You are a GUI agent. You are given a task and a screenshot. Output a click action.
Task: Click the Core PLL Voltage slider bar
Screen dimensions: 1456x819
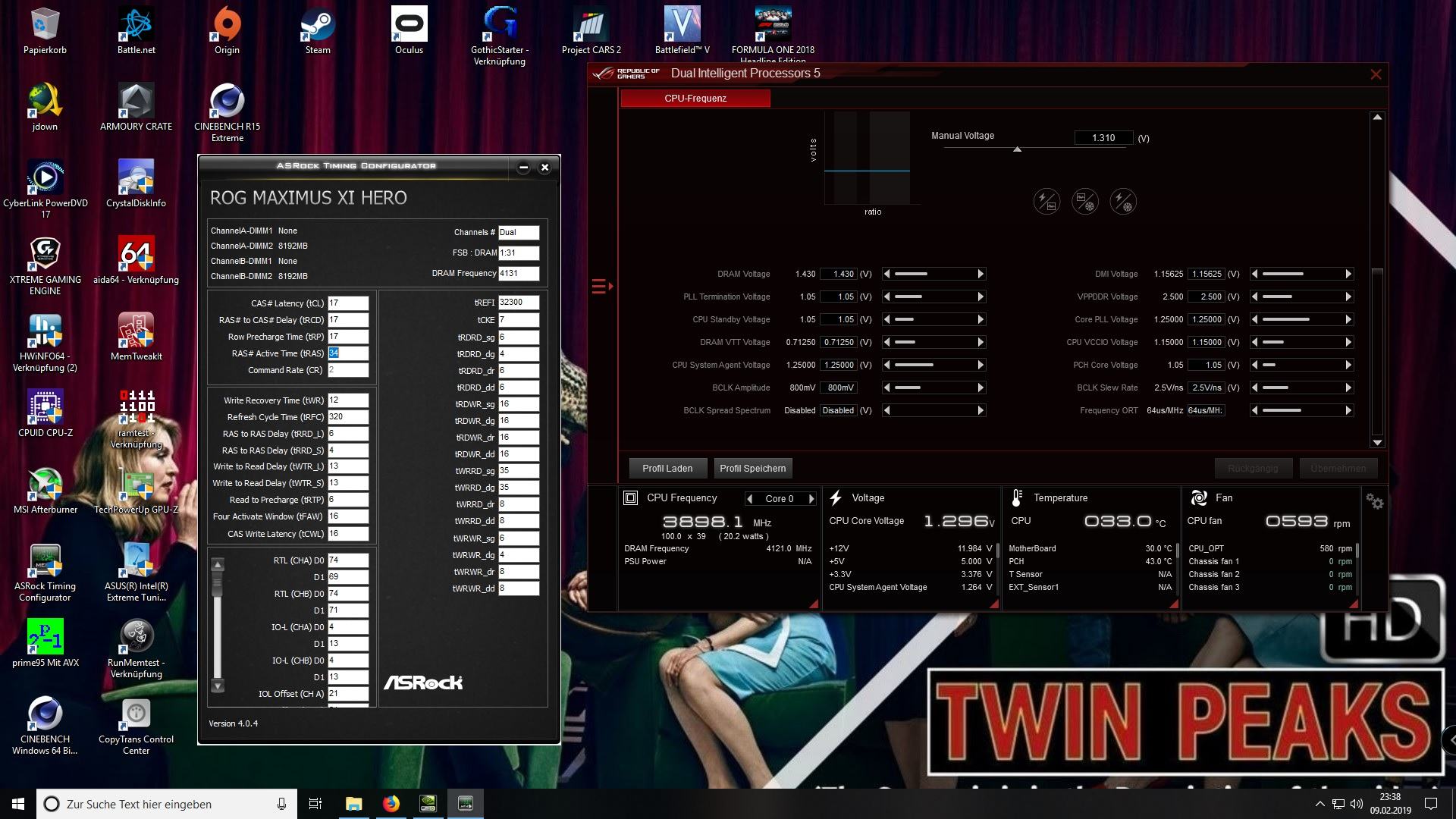[1301, 319]
